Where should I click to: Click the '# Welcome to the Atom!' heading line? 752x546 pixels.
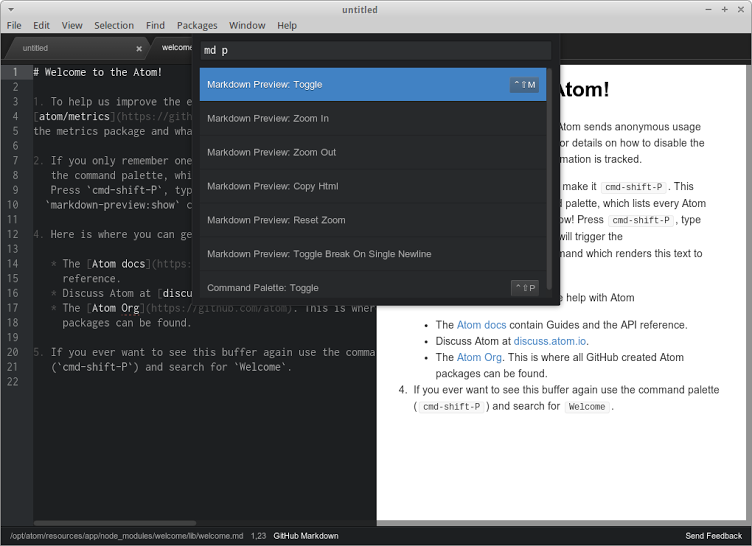pos(97,72)
